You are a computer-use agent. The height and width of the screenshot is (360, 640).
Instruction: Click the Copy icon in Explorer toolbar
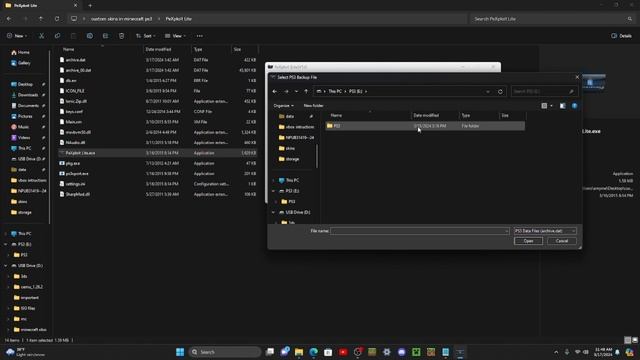[57, 36]
